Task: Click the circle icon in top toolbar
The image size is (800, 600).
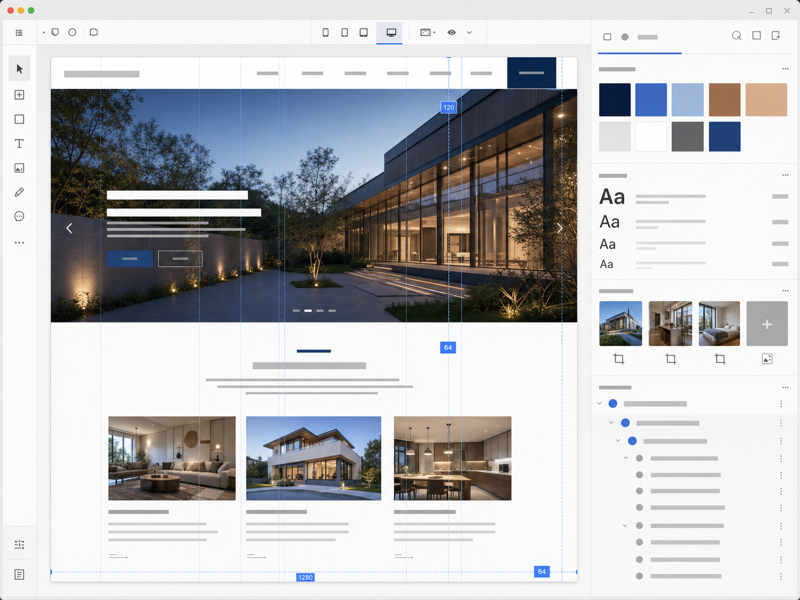Action: pos(72,32)
